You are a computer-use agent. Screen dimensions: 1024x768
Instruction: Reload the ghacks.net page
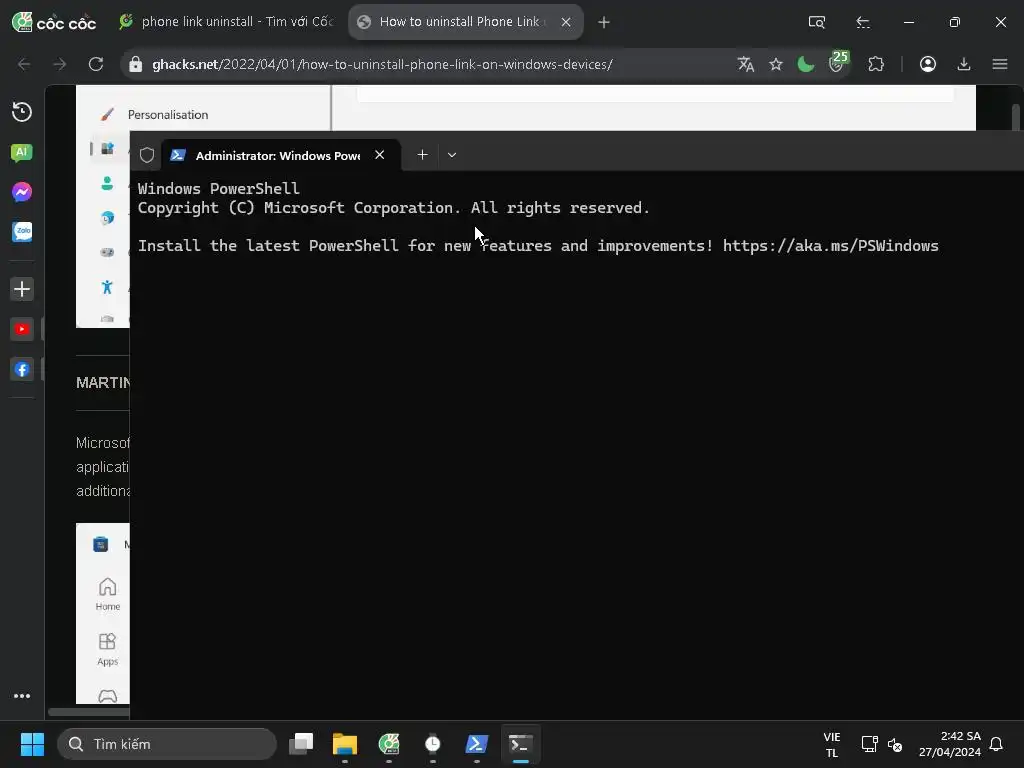(96, 64)
